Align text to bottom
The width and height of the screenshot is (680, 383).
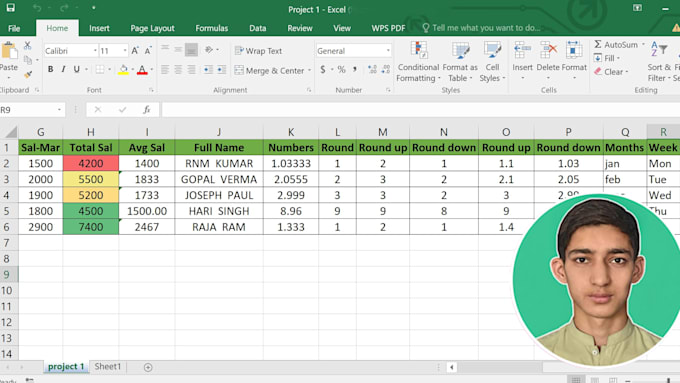tap(191, 49)
